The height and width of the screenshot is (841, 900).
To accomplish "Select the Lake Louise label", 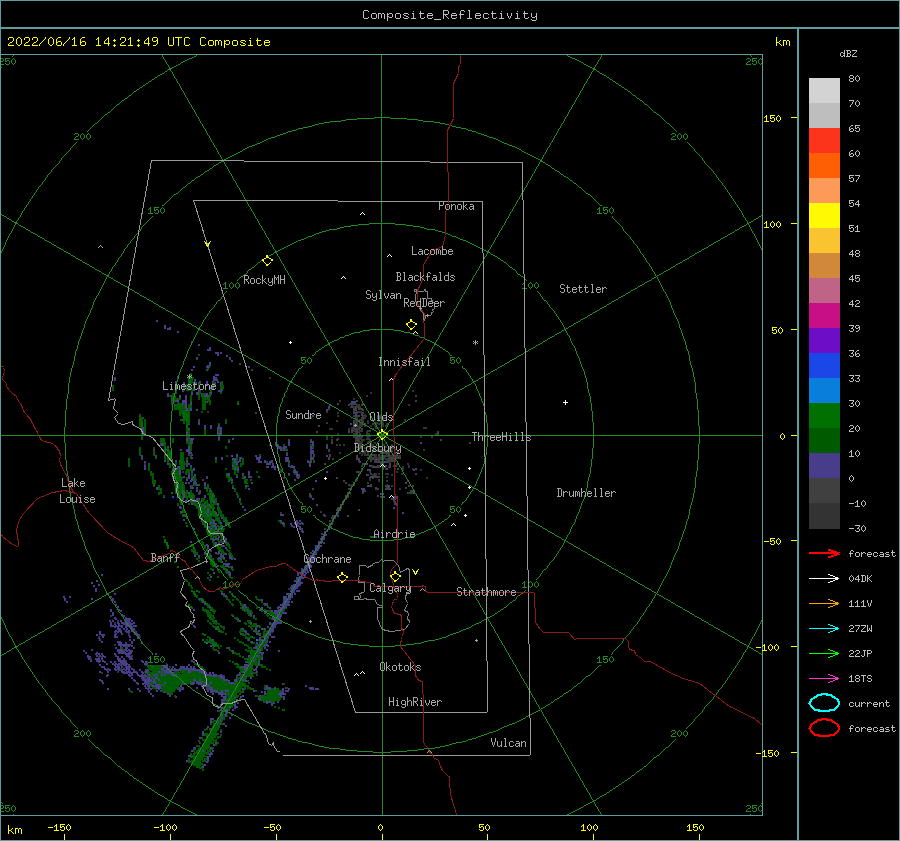I will coord(77,491).
